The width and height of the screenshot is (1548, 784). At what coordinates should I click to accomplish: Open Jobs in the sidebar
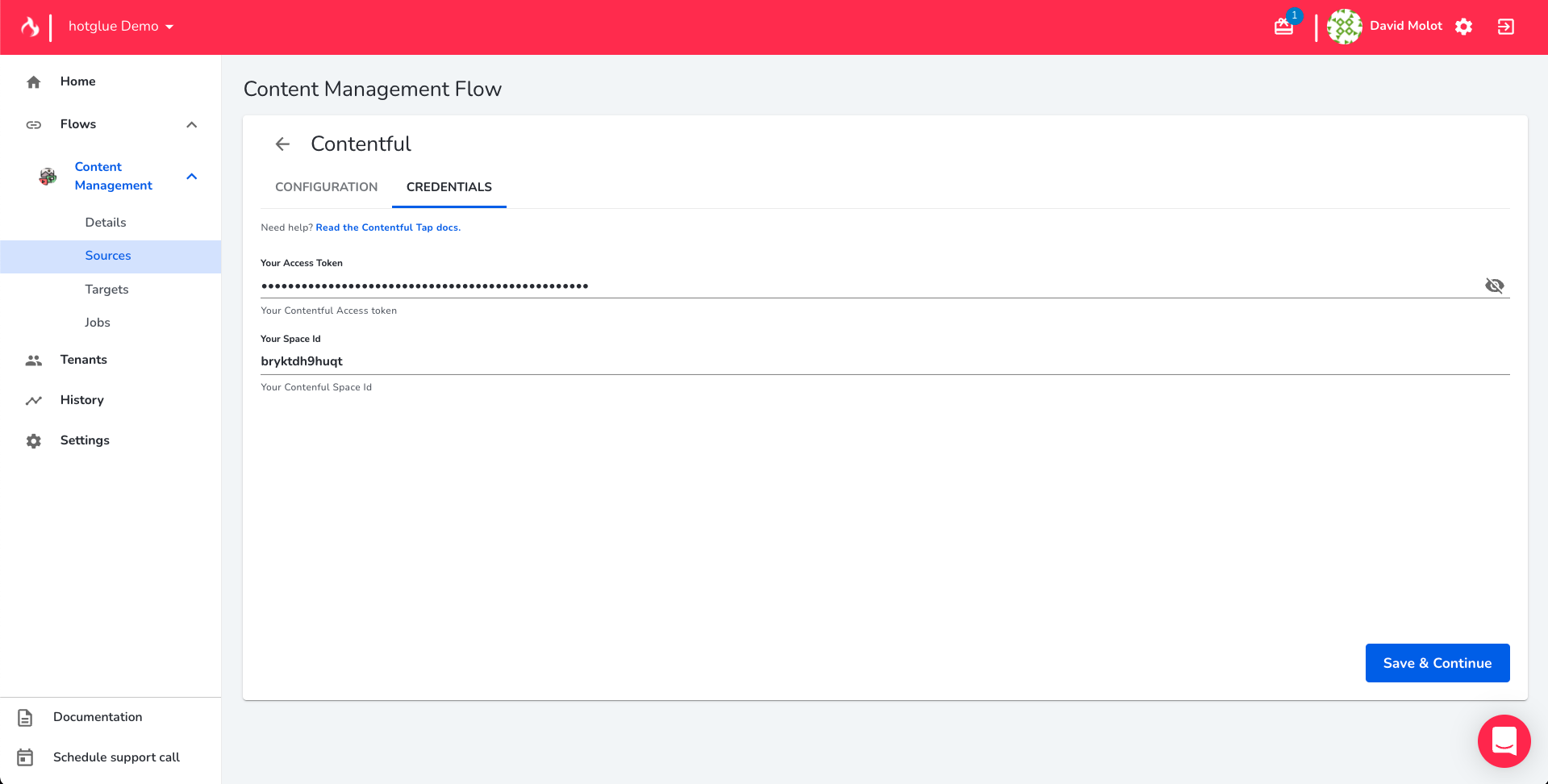point(98,323)
